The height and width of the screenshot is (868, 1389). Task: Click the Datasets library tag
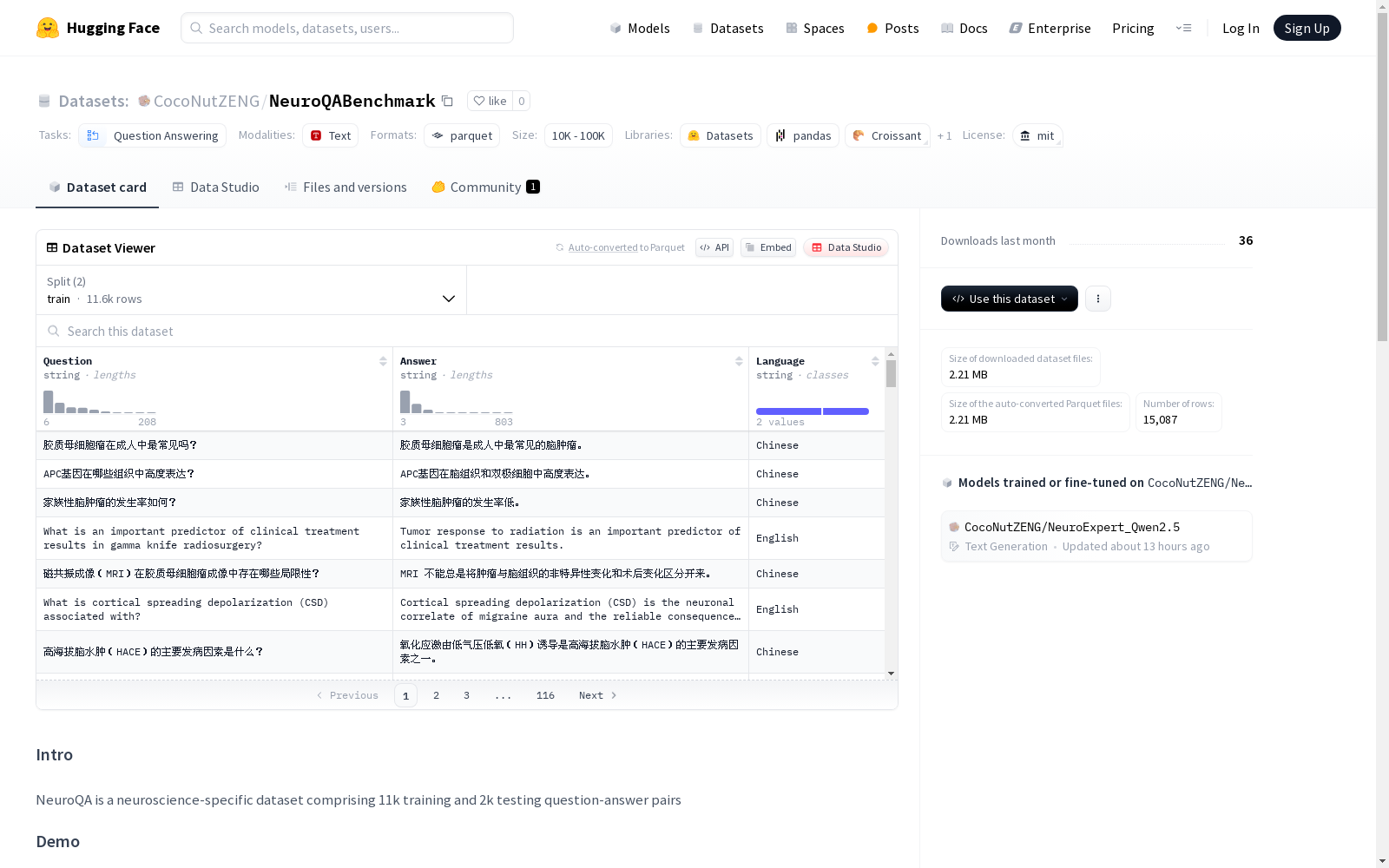[721, 135]
